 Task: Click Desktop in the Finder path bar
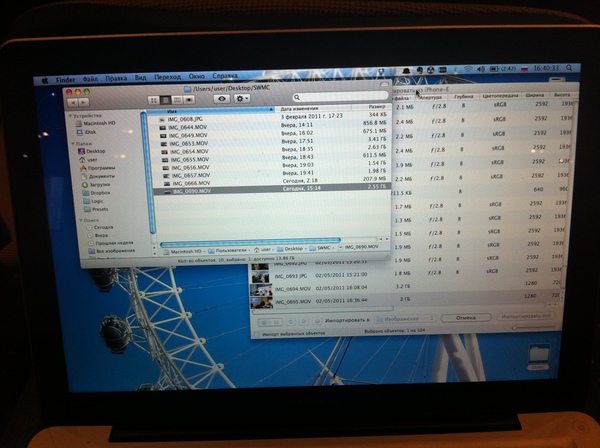[290, 249]
